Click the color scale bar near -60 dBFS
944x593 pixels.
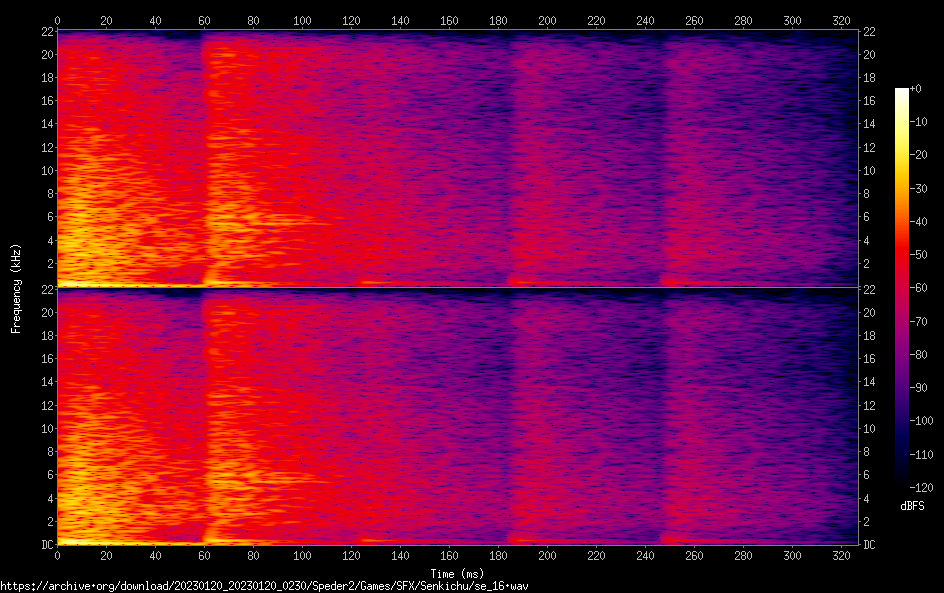[x=902, y=289]
